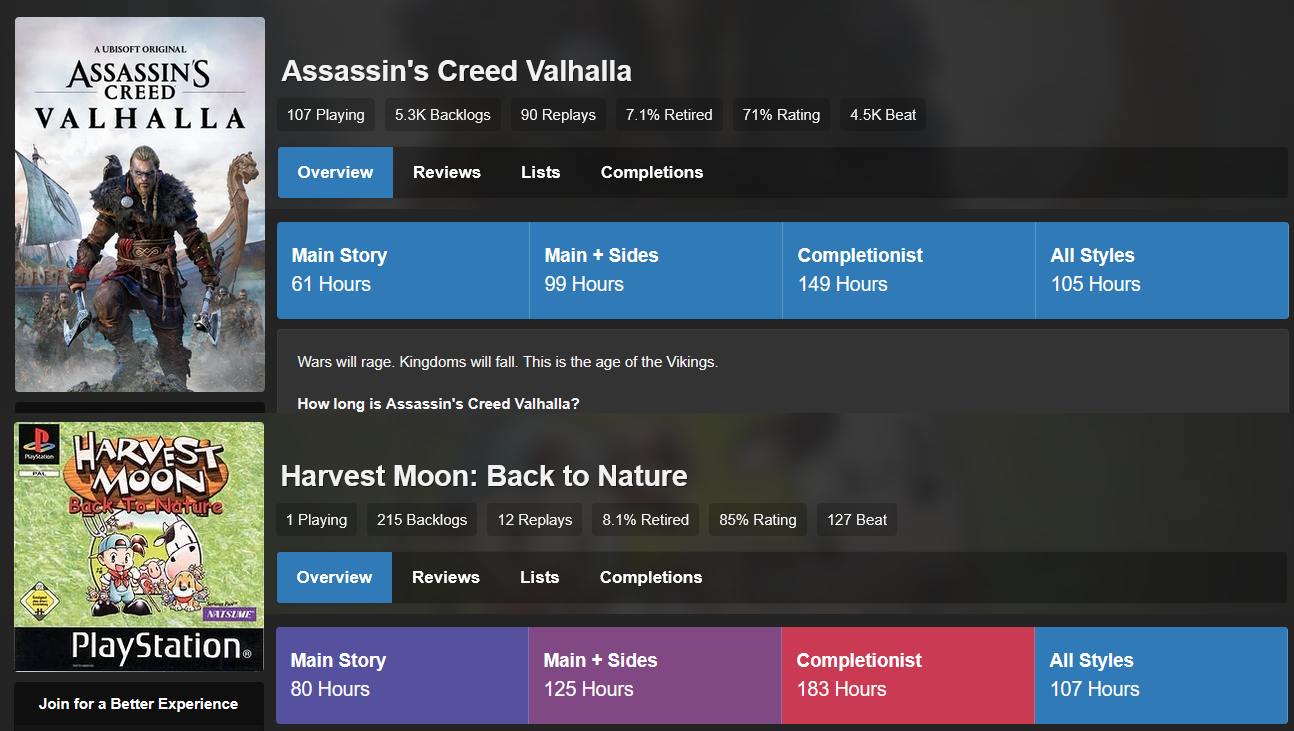Viewport: 1294px width, 731px height.
Task: Click the red Completionist 183 Hours tile
Action: pyautogui.click(x=908, y=675)
